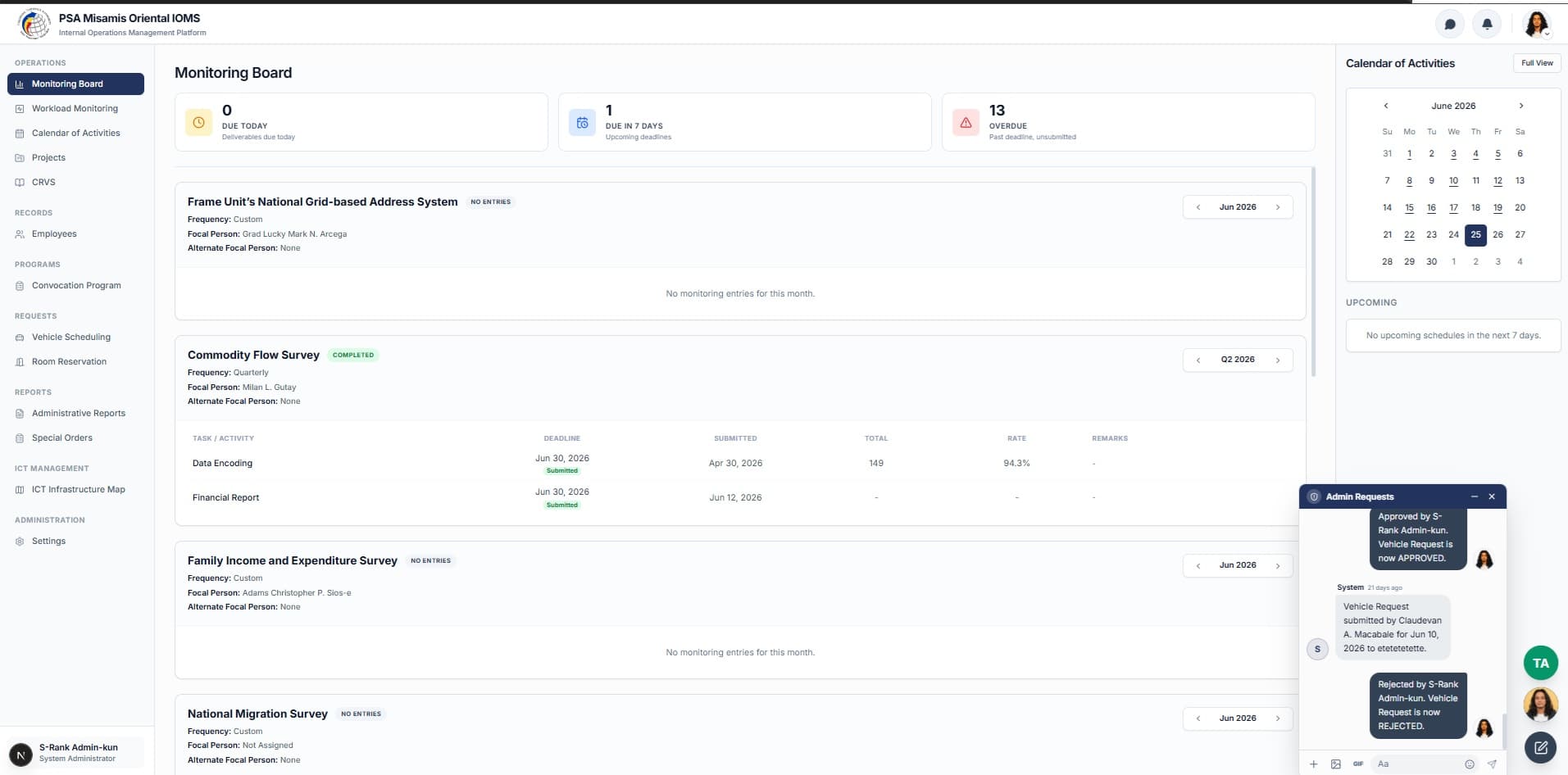Open Calendar of Activities in sidebar

coord(75,133)
